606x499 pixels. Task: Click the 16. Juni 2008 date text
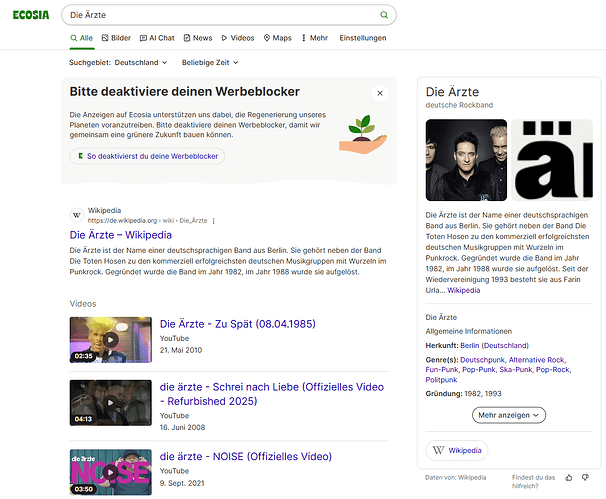pyautogui.click(x=182, y=427)
